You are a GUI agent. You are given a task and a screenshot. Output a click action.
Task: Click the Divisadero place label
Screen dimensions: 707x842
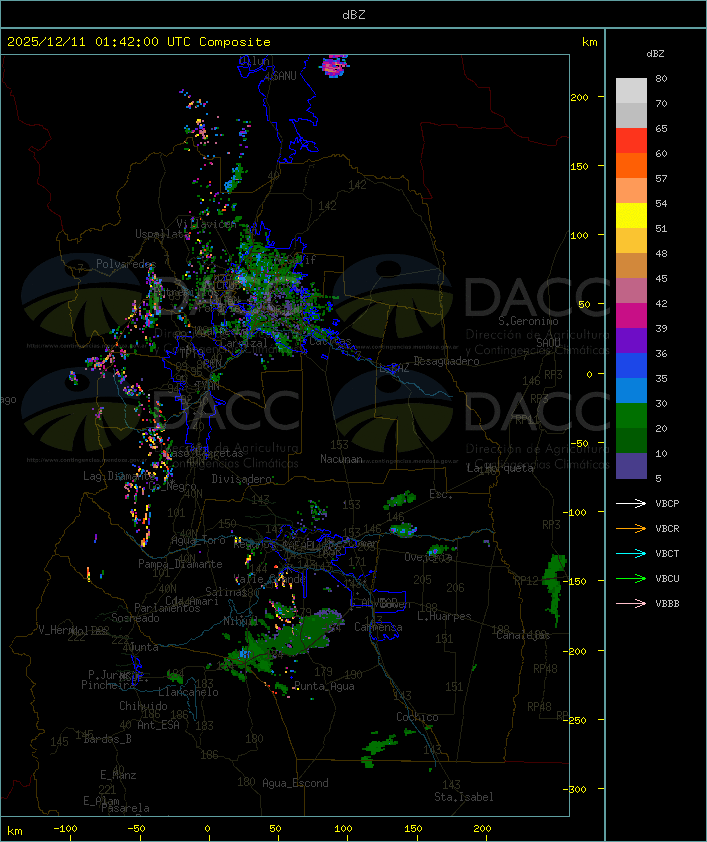(242, 478)
